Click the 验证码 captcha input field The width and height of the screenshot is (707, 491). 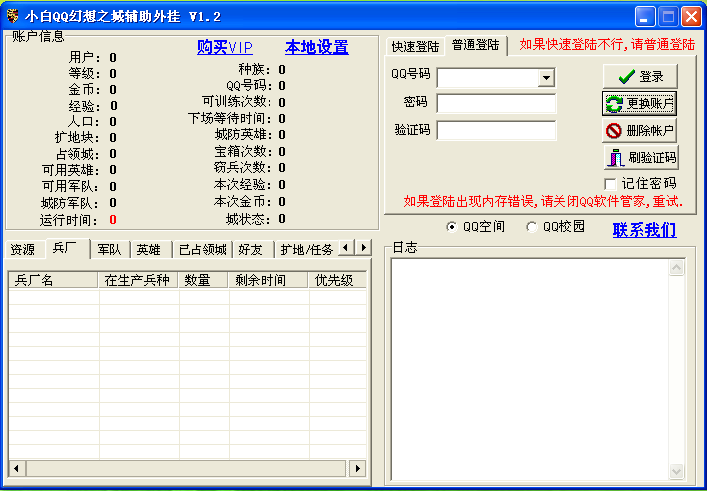pyautogui.click(x=496, y=130)
